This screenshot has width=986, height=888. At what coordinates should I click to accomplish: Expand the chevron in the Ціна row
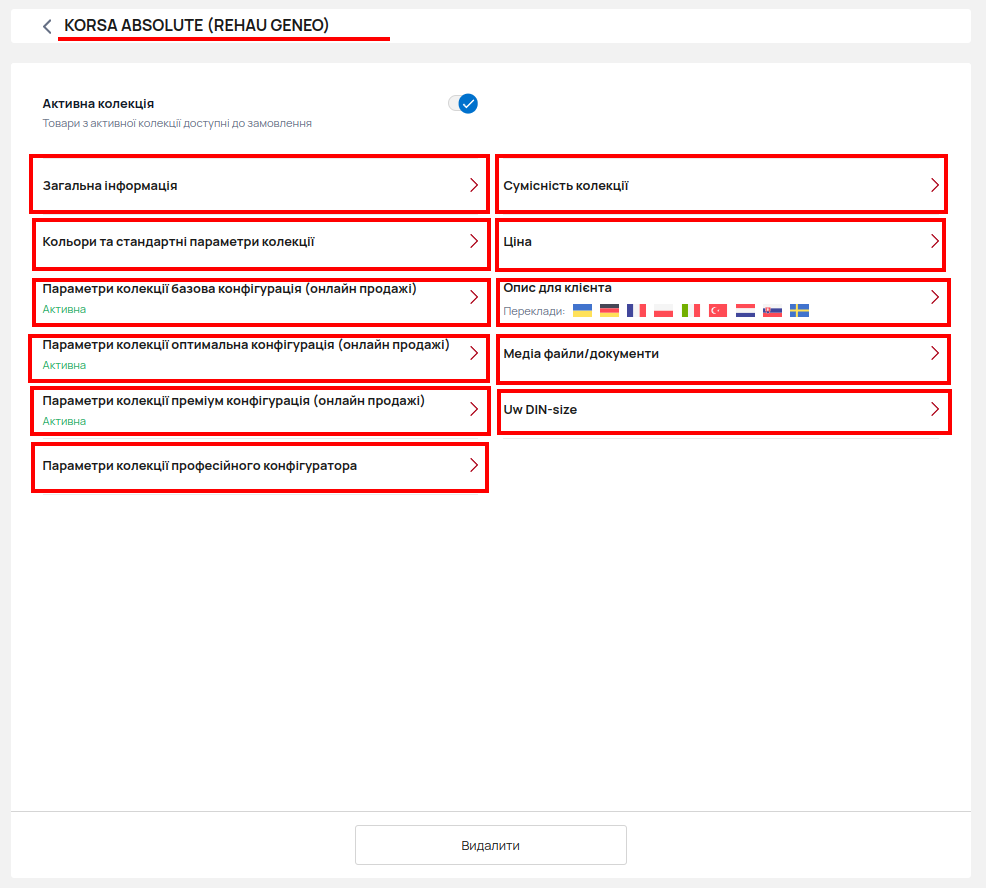click(x=935, y=241)
